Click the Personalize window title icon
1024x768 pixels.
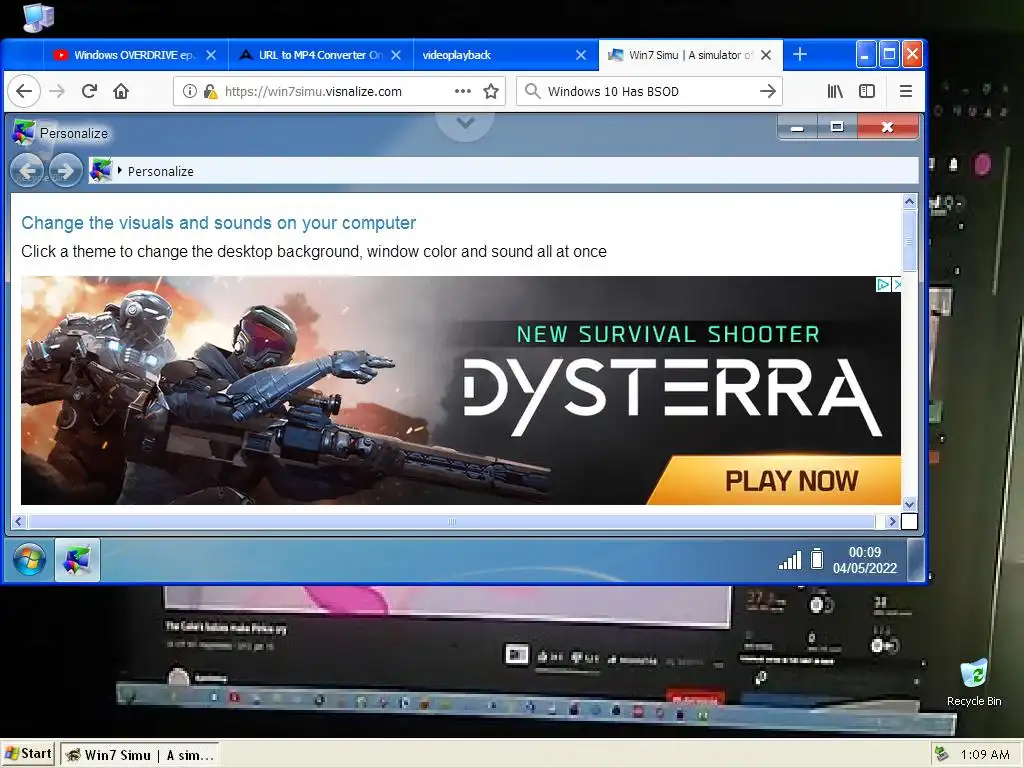24,133
